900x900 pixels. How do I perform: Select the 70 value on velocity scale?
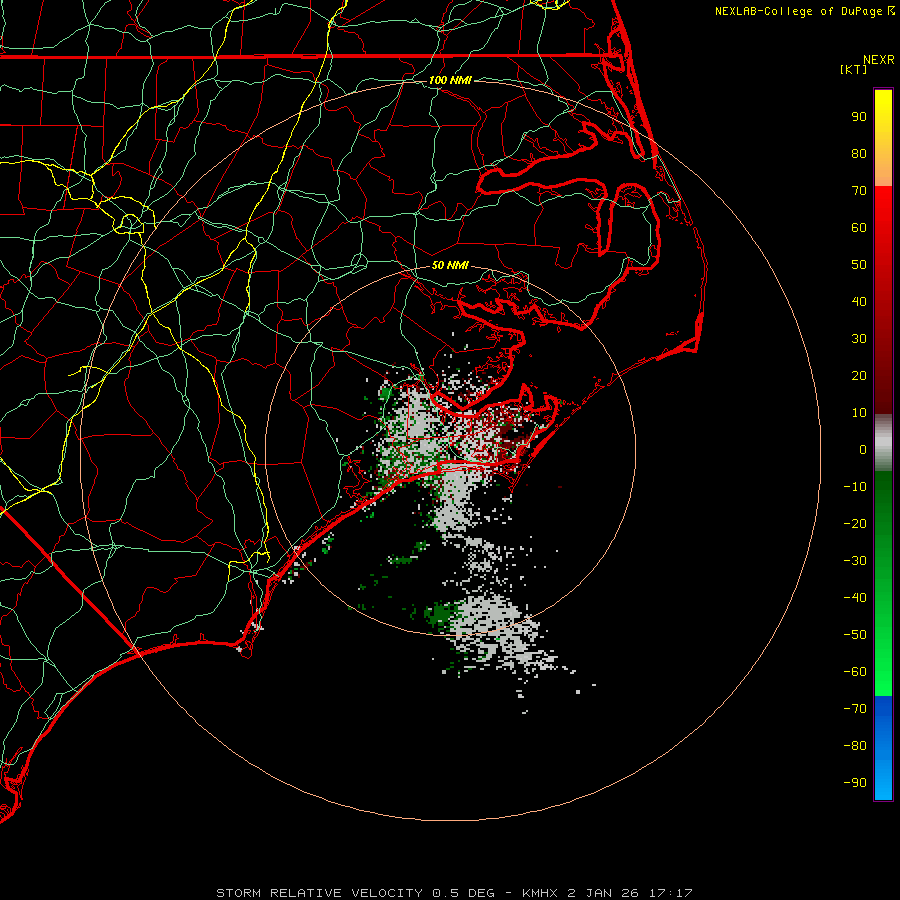tap(859, 191)
